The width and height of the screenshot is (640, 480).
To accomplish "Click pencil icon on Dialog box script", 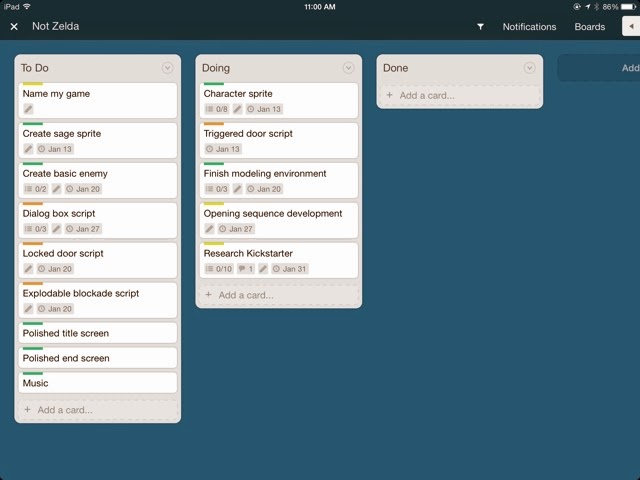I will pyautogui.click(x=56, y=229).
